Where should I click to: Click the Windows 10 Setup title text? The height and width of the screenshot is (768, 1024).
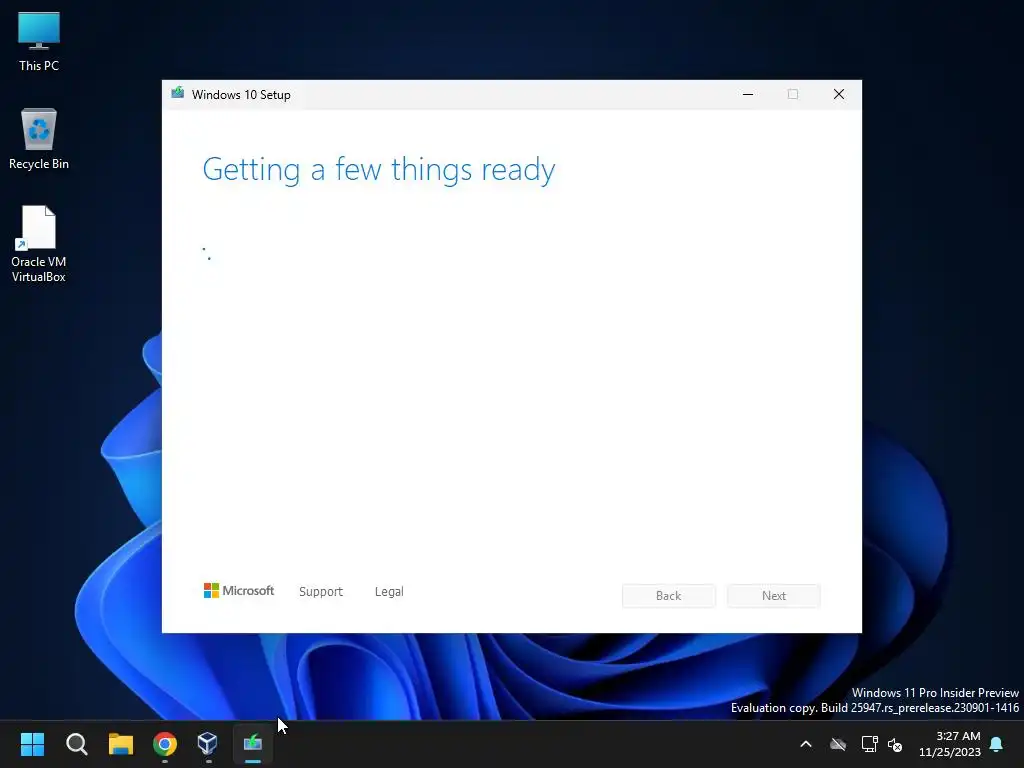[241, 95]
